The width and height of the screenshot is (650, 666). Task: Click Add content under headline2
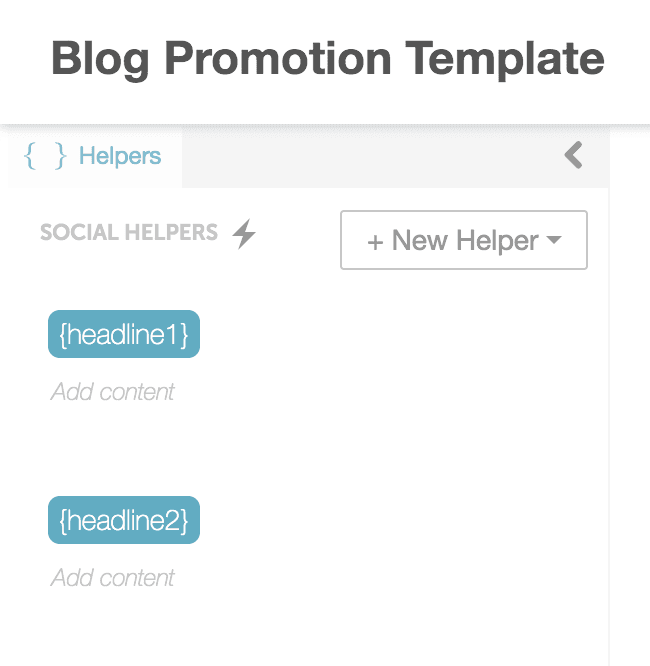click(112, 578)
